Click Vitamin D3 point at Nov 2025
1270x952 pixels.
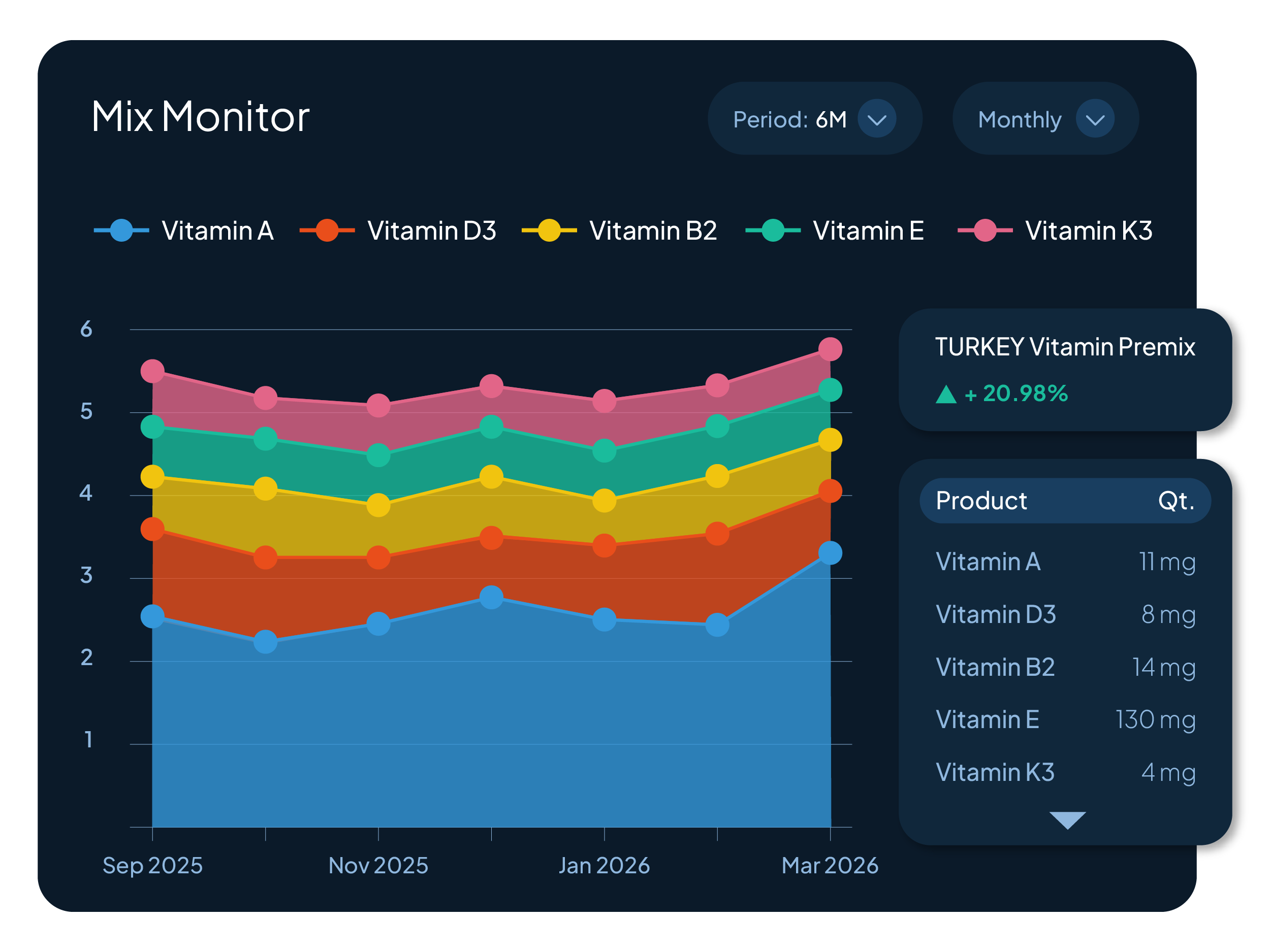[378, 557]
